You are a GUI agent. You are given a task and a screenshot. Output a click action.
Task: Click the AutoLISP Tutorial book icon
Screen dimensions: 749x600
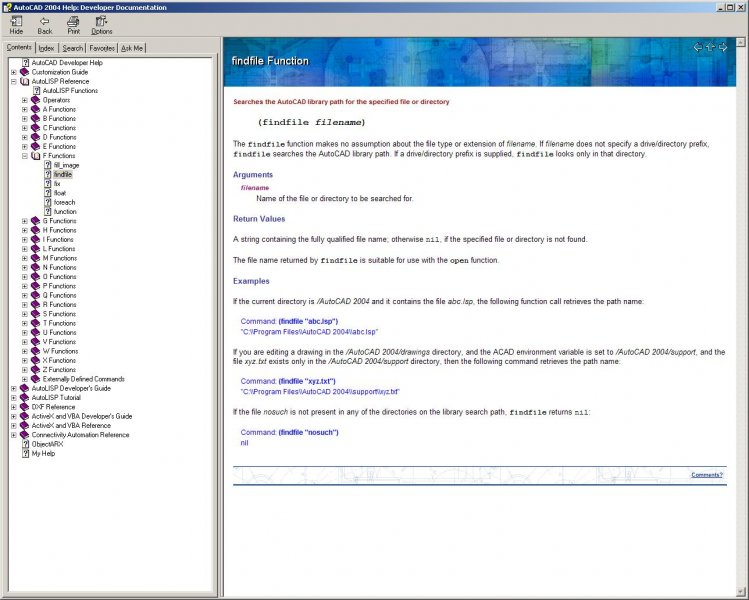tap(24, 397)
